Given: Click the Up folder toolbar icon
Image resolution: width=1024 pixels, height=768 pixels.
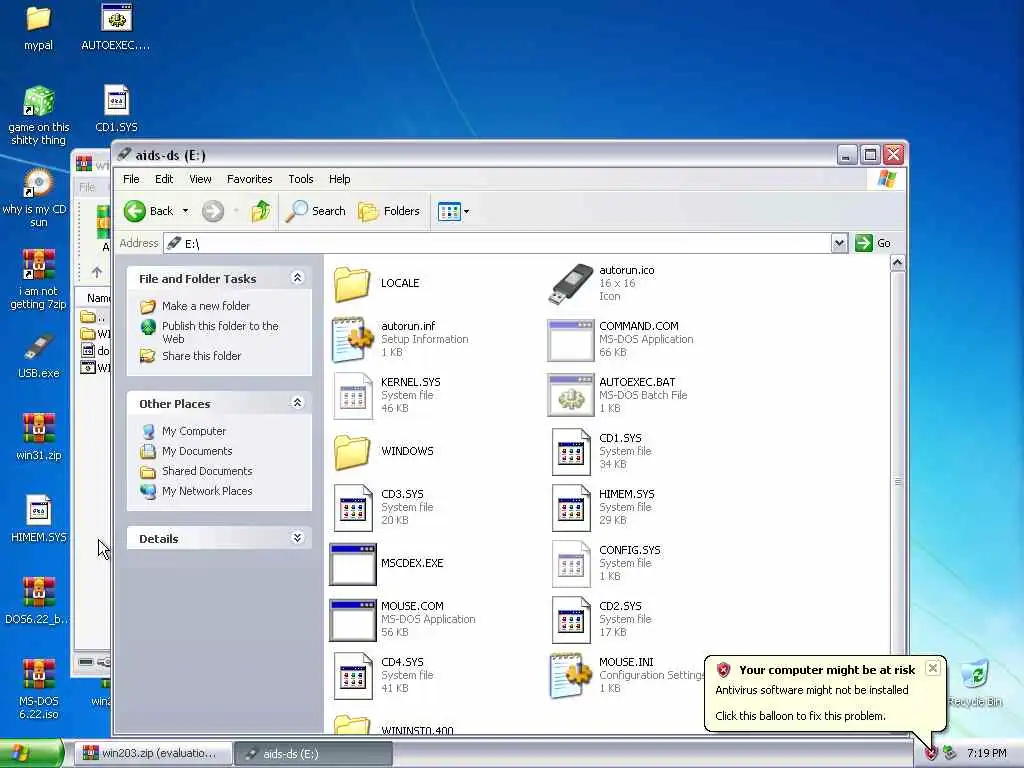Looking at the screenshot, I should (261, 211).
